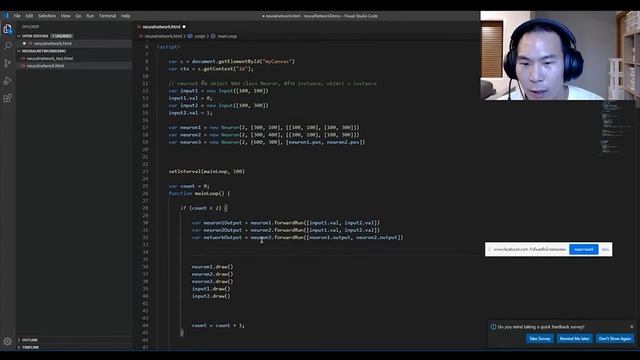
Task: Open the Manage gear at the activity bar bottom
Action: [7, 341]
